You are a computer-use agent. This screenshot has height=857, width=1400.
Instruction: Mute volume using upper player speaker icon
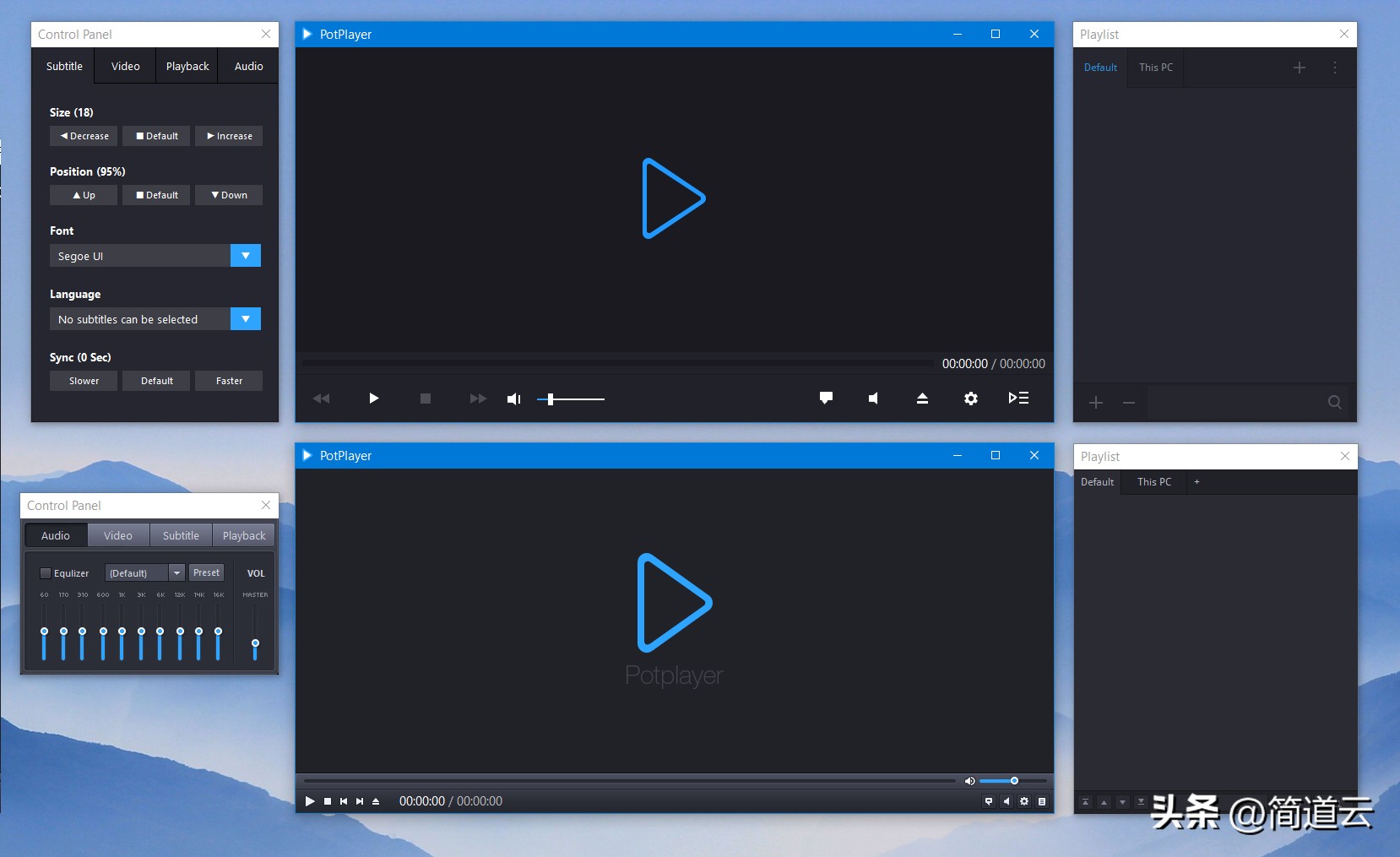513,399
